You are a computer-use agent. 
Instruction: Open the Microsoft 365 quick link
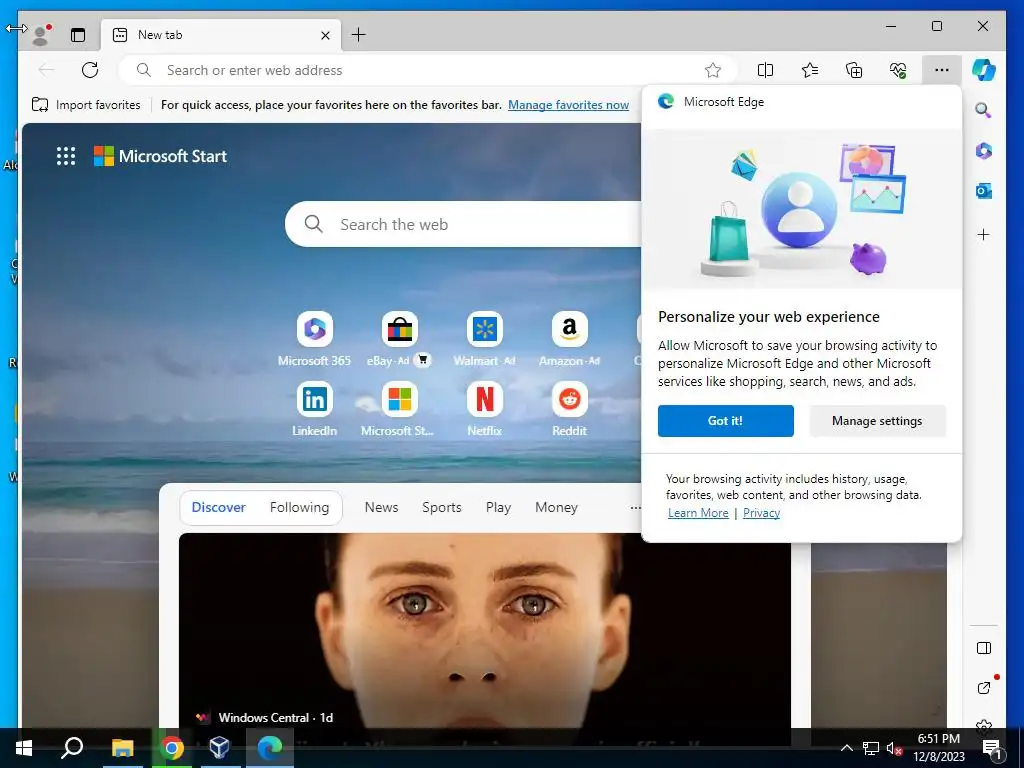click(314, 339)
